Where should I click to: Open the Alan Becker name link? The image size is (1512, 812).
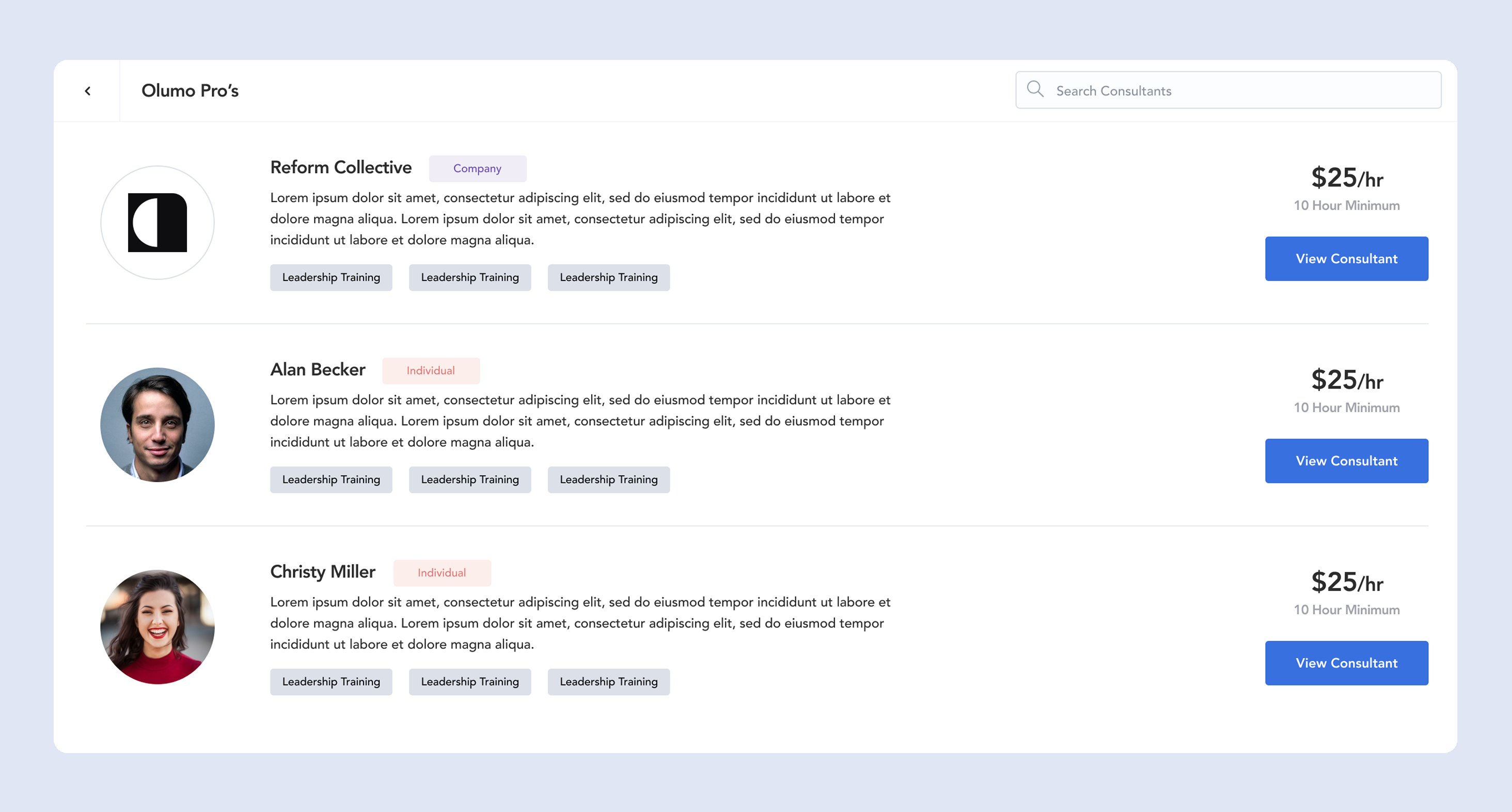[x=318, y=369]
